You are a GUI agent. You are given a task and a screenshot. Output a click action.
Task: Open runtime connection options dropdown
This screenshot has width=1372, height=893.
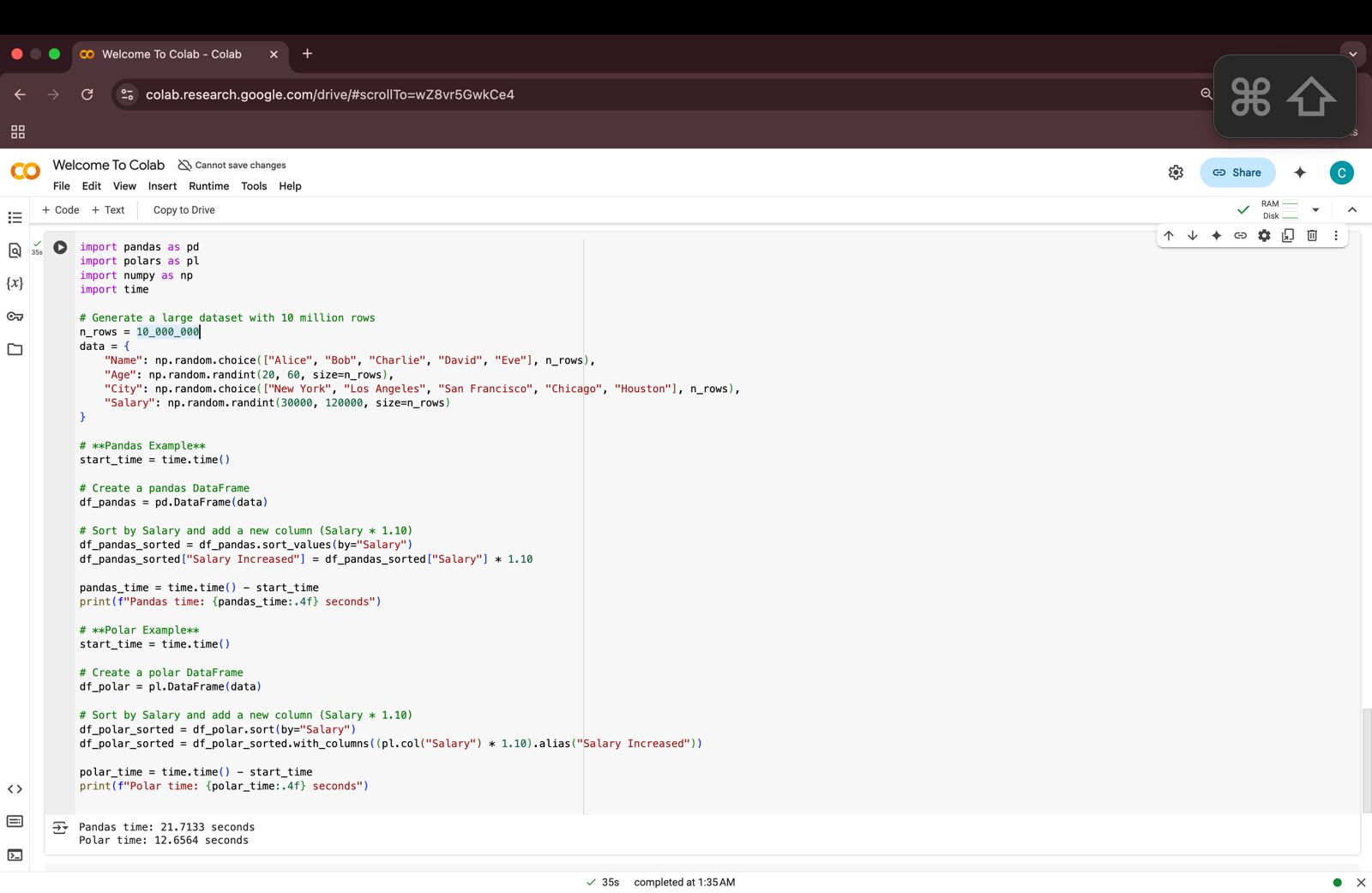1315,210
